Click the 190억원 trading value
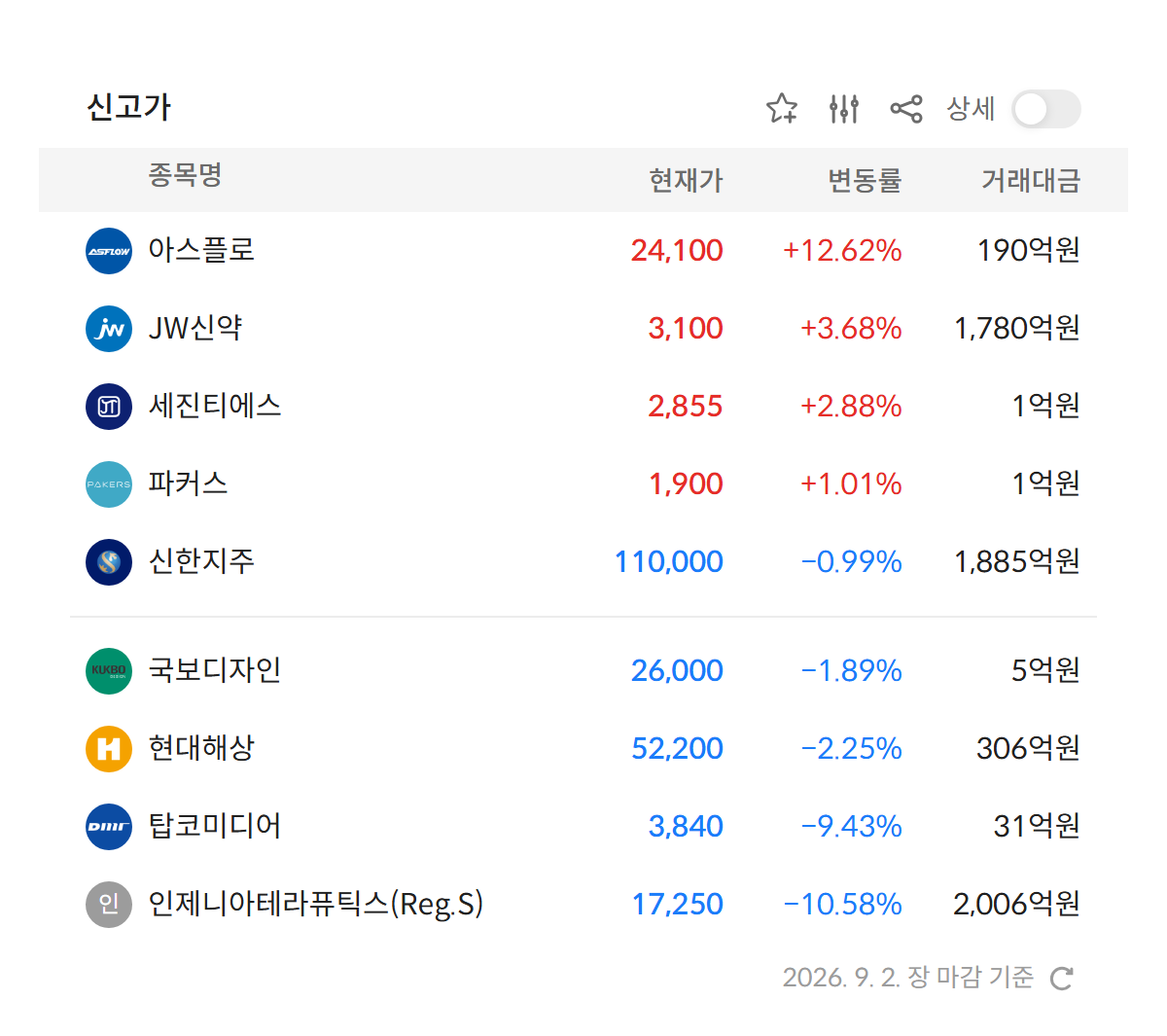 (x=1029, y=251)
